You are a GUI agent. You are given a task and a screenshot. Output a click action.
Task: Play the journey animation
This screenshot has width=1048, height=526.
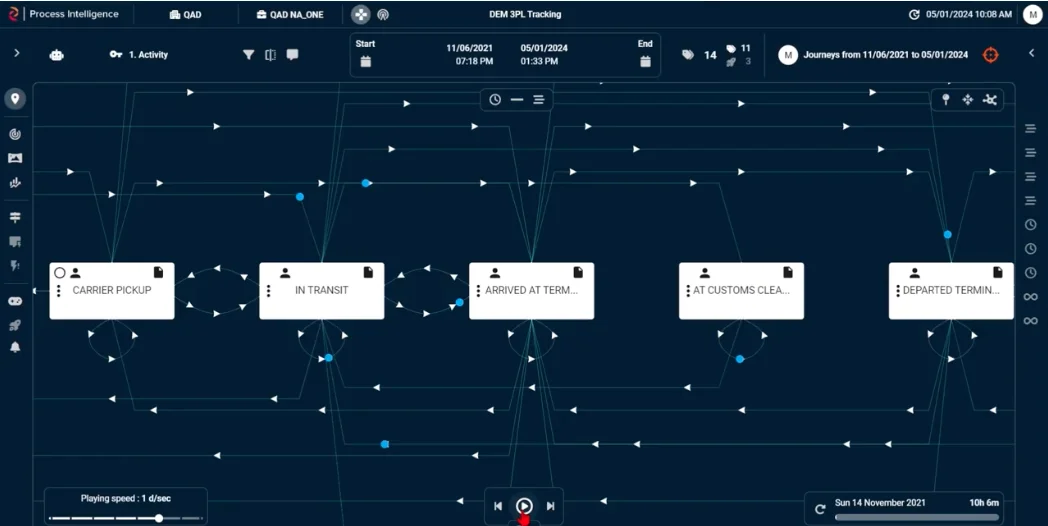[524, 506]
